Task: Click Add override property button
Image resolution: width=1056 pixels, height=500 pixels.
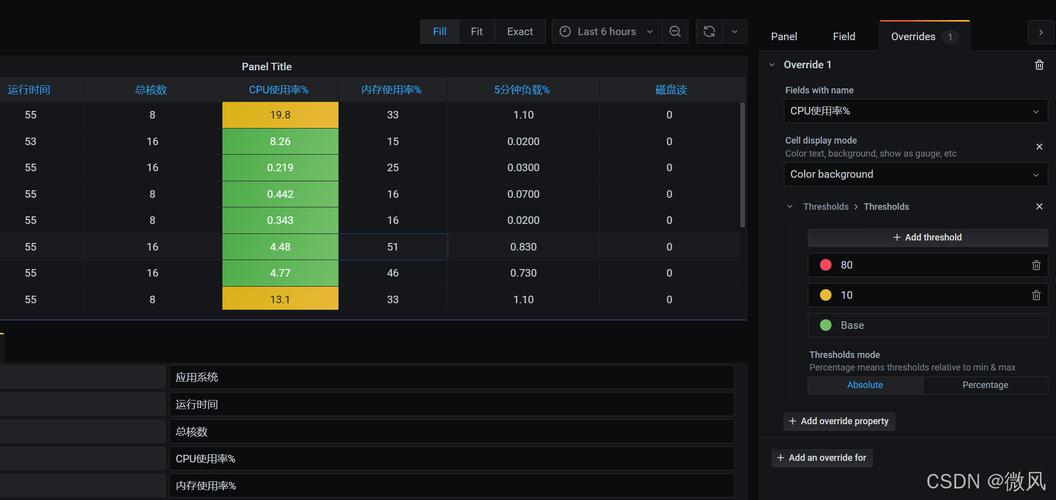Action: 839,421
